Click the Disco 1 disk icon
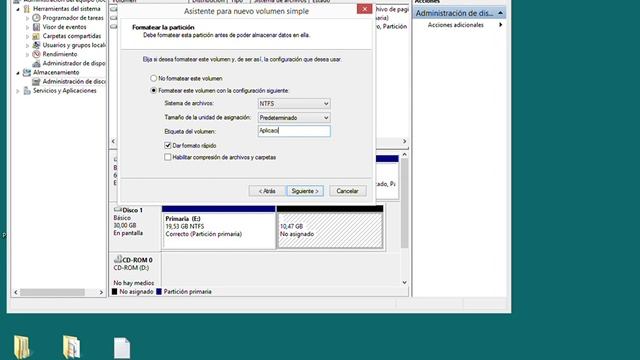Image resolution: width=640 pixels, height=360 pixels. [x=118, y=209]
